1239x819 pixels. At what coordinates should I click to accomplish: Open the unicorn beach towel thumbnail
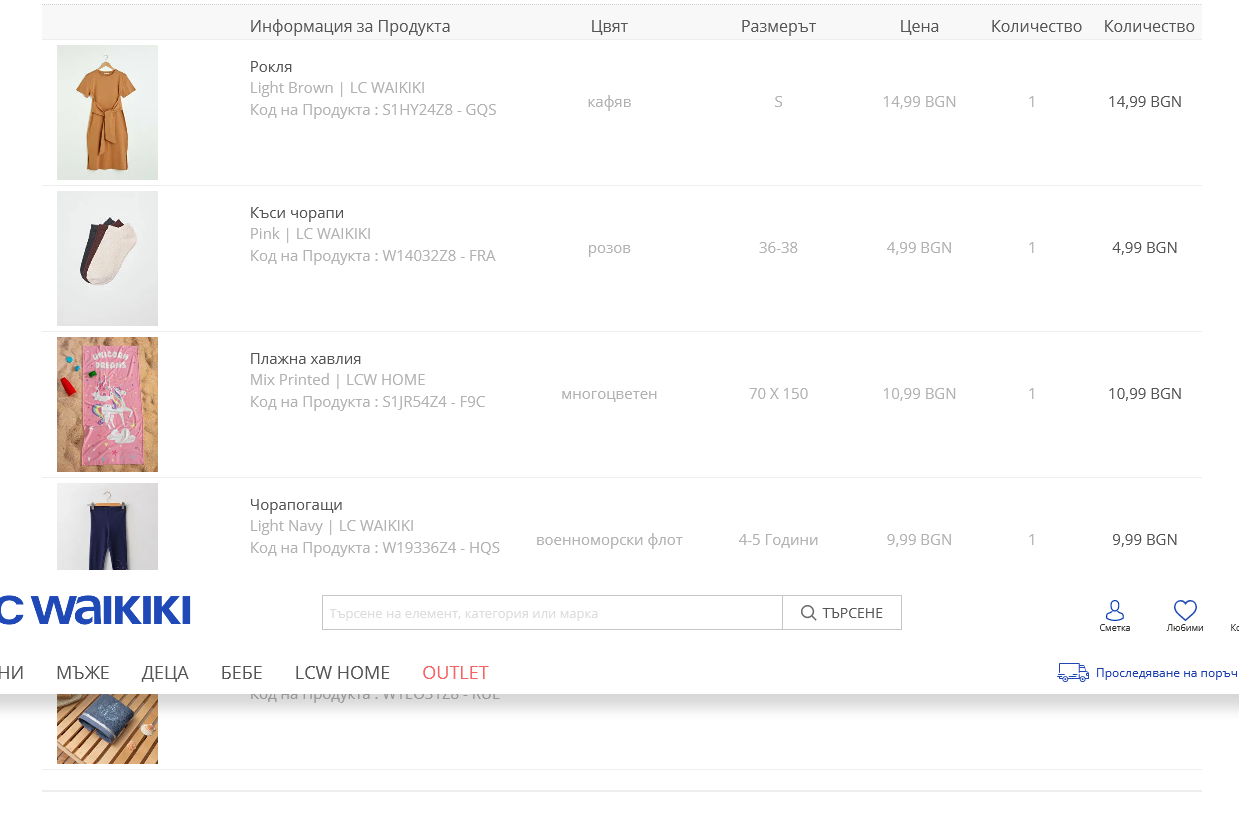click(107, 404)
